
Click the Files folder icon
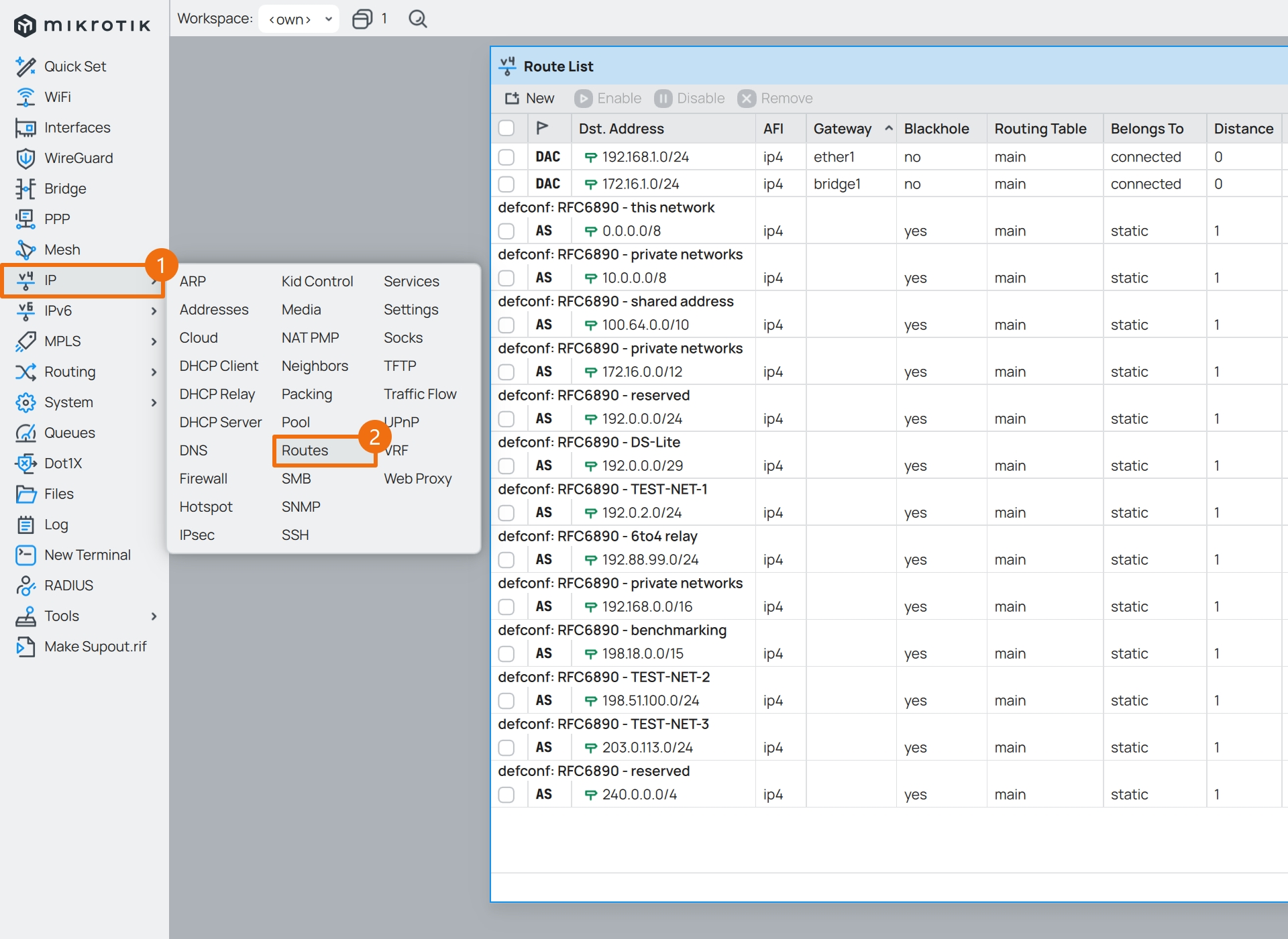[25, 494]
